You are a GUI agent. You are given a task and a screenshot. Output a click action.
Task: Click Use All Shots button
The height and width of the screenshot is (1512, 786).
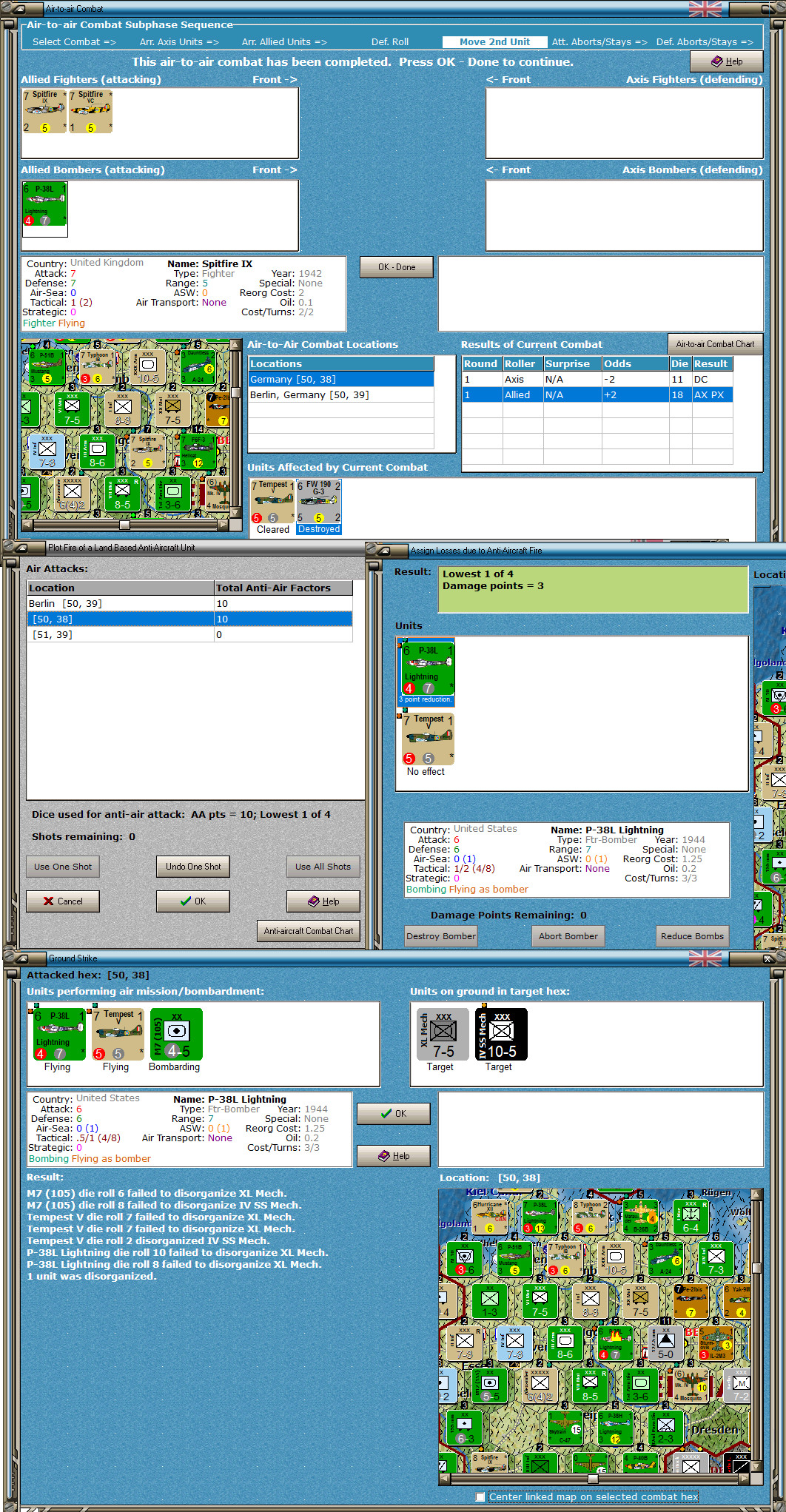point(323,867)
